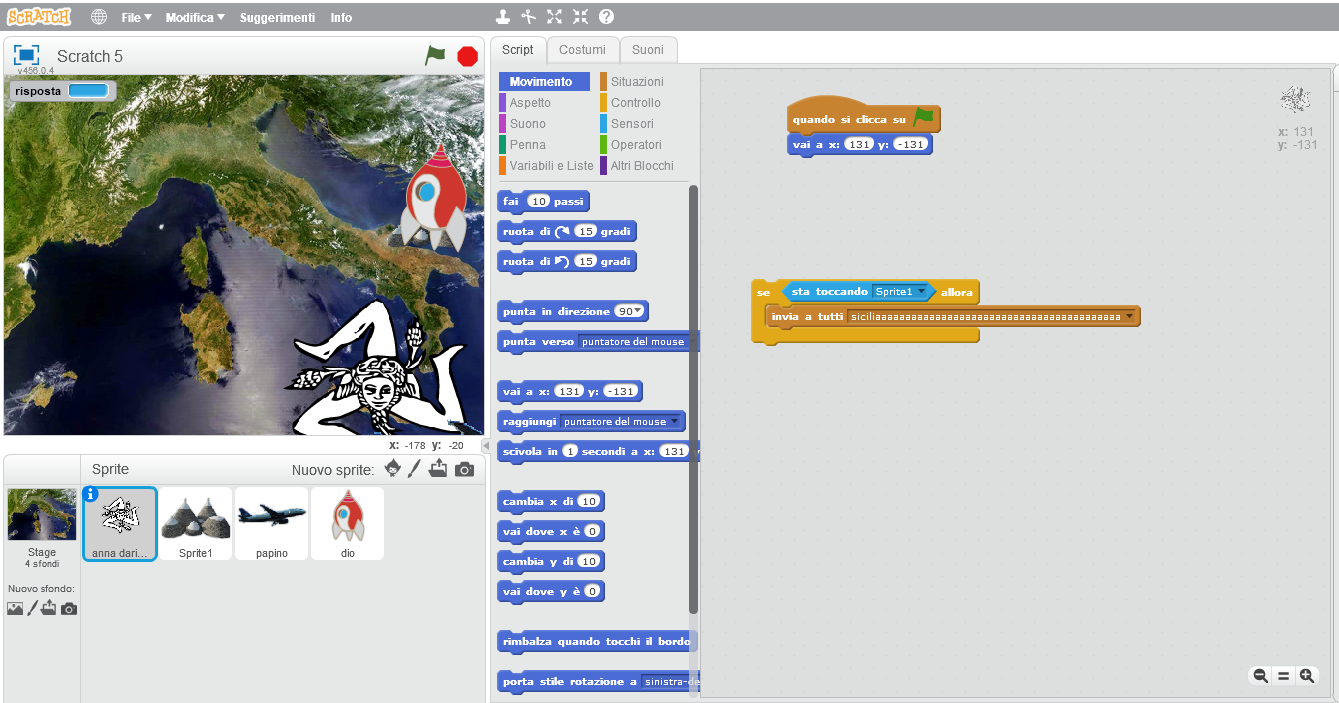
Task: Select the duplicate stamp tool
Action: 503,17
